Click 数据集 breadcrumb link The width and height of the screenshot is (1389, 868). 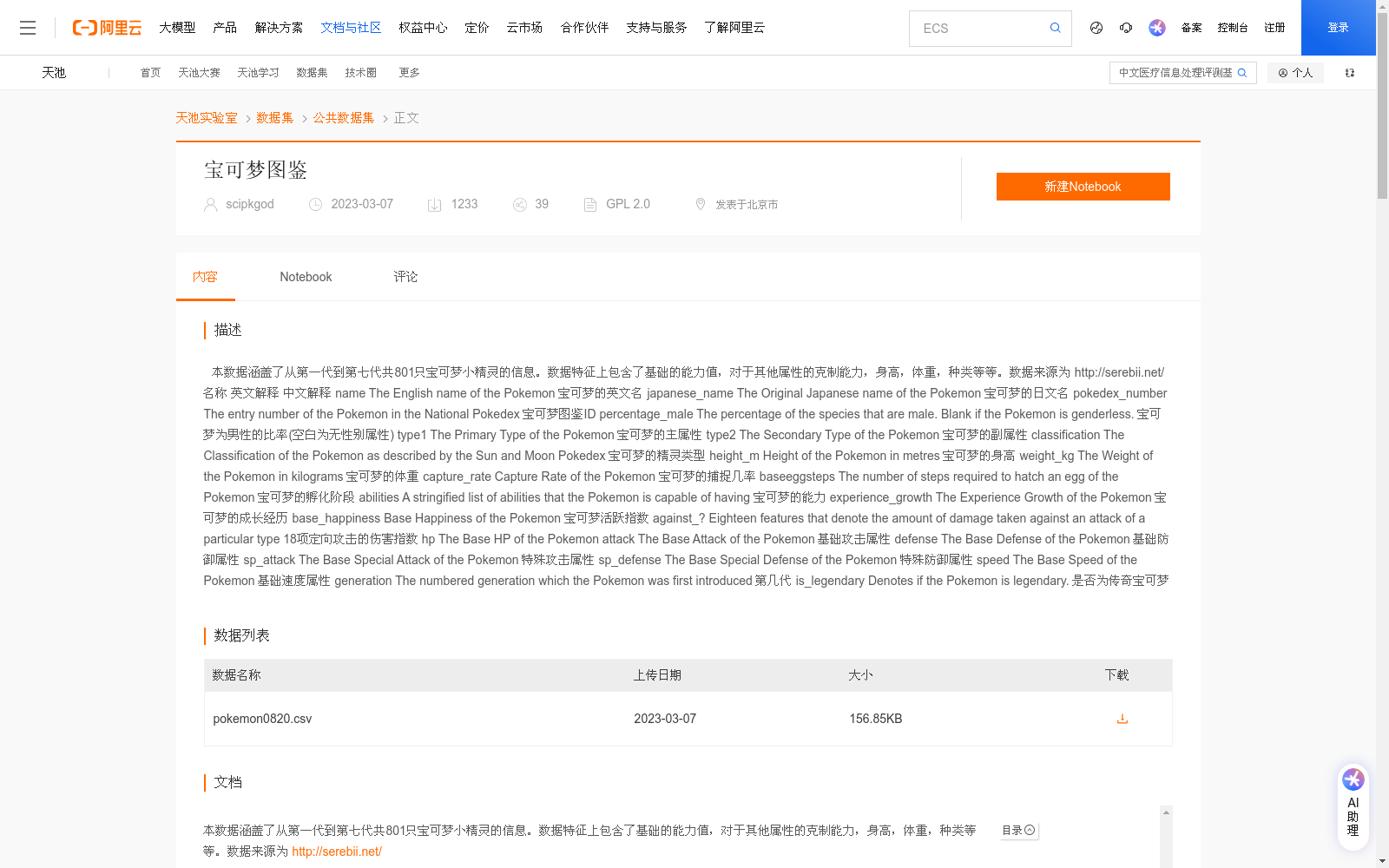pyautogui.click(x=274, y=118)
